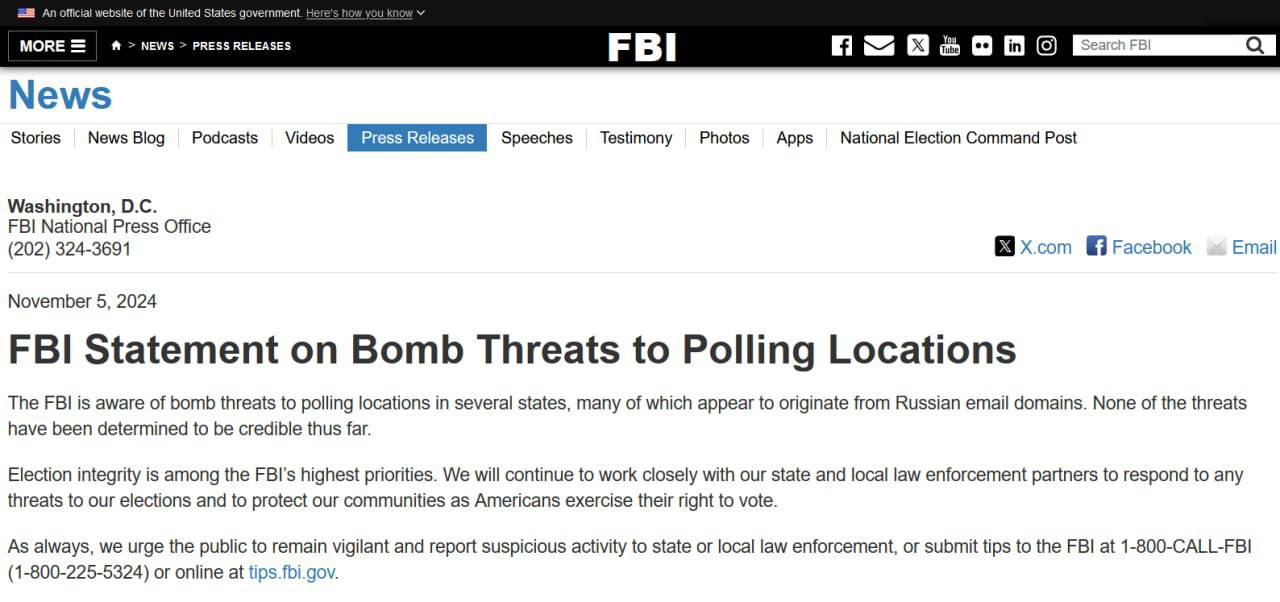Screen dimensions: 1280x602
Task: Click the Search FBI input field
Action: tap(1155, 46)
